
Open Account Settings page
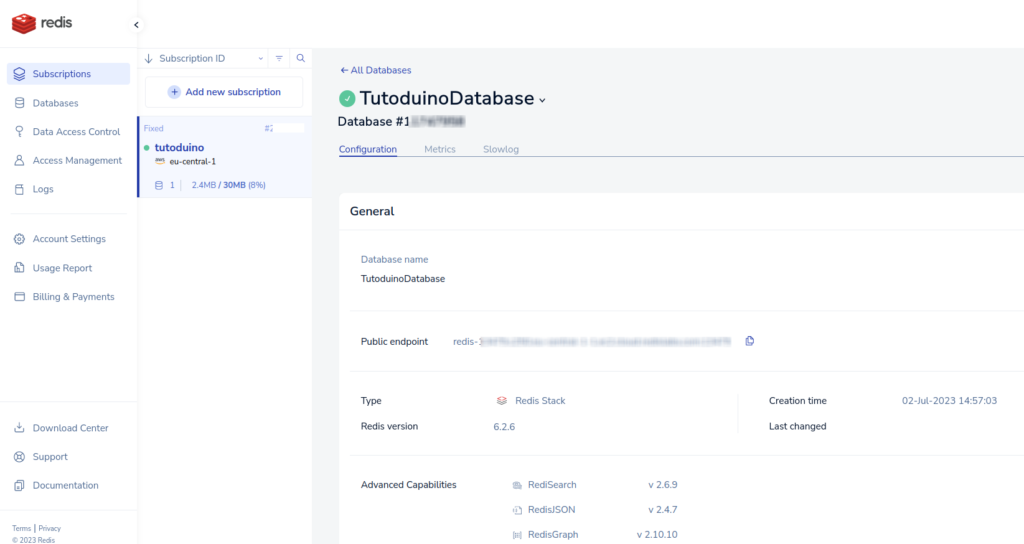tap(69, 239)
